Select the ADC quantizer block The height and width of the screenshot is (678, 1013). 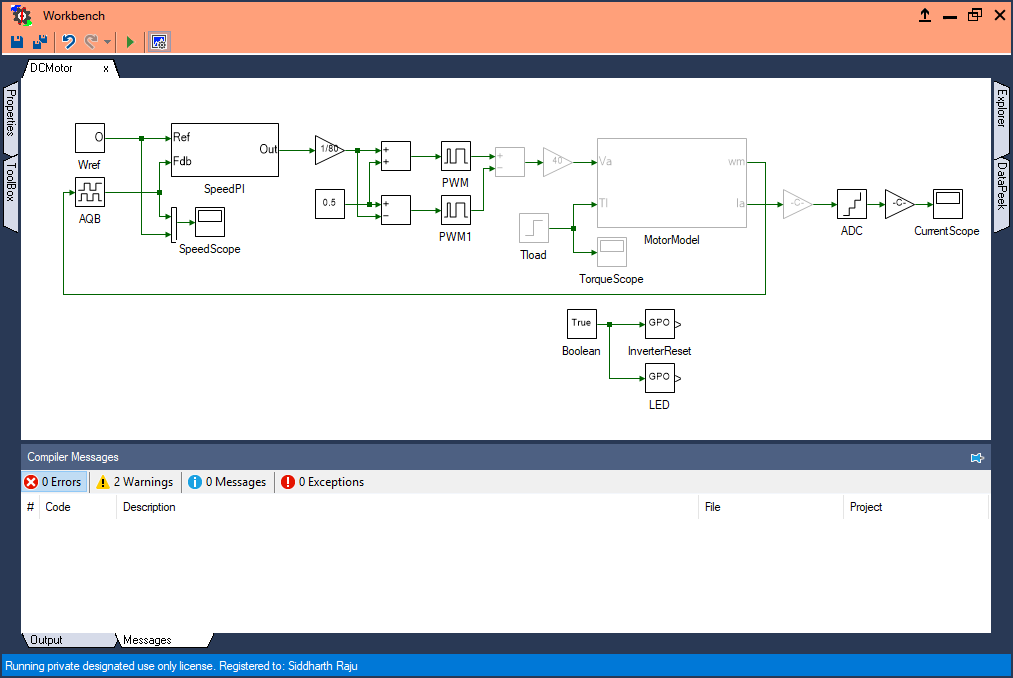pyautogui.click(x=851, y=204)
